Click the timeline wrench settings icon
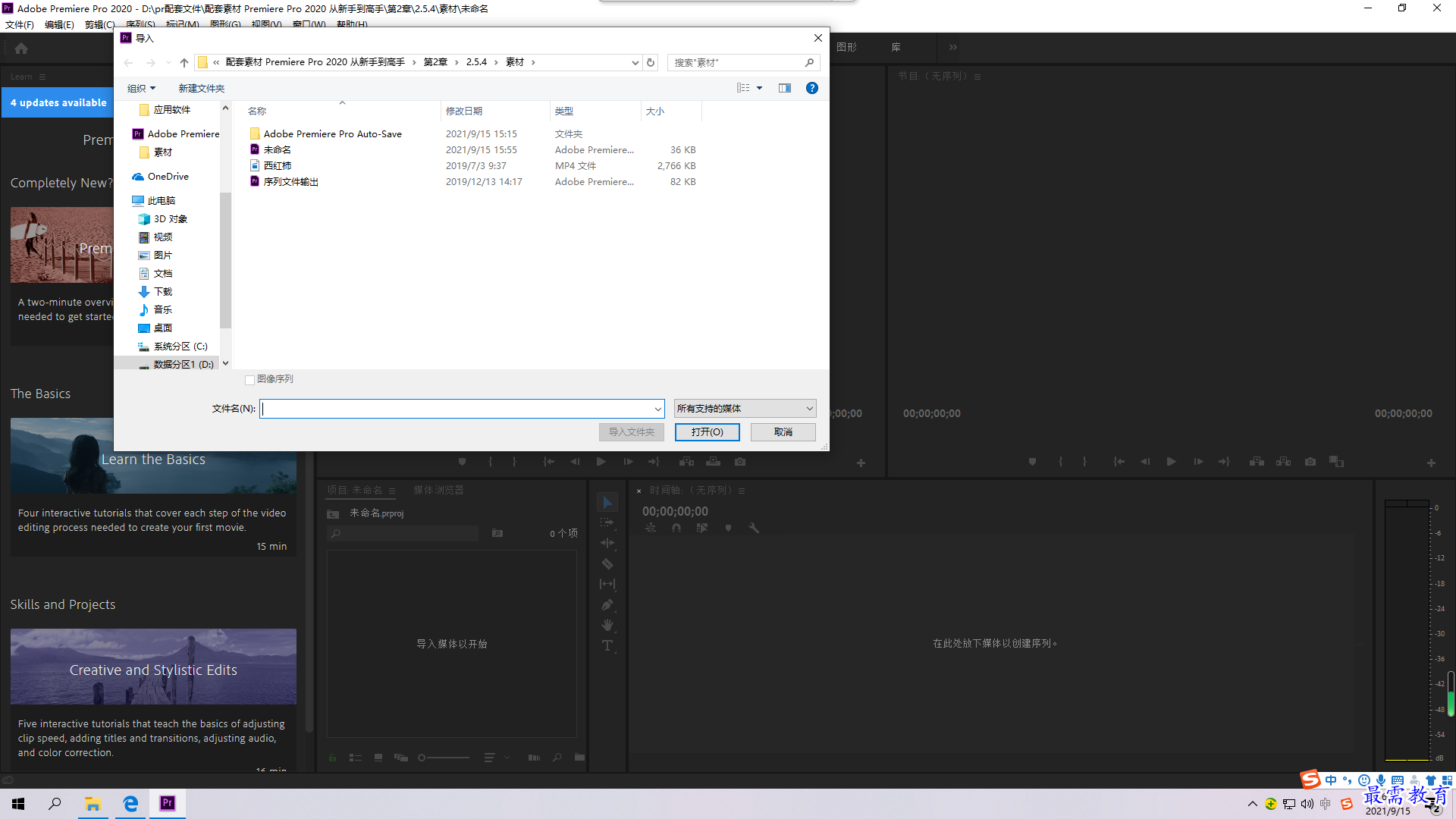The image size is (1456, 819). [x=754, y=528]
